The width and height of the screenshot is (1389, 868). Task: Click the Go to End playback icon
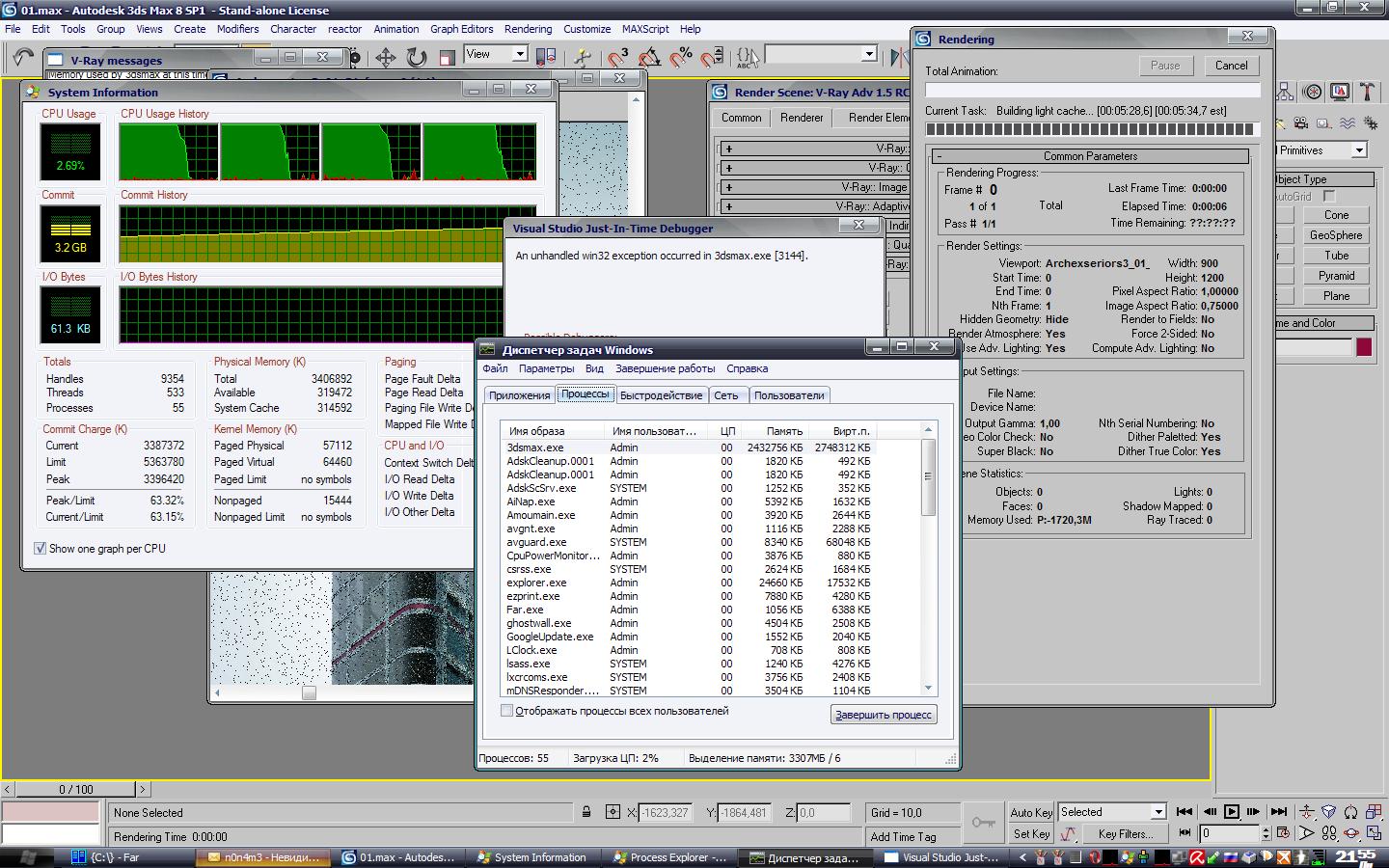tap(1278, 812)
